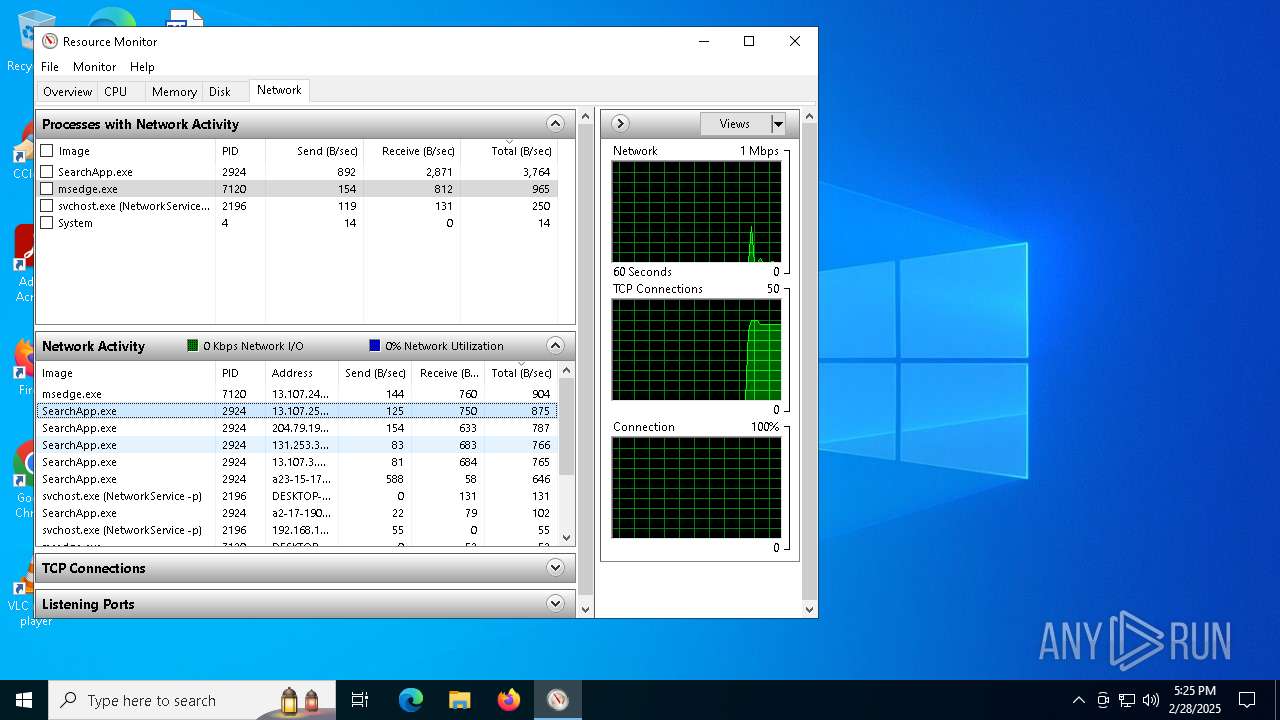The height and width of the screenshot is (720, 1280).
Task: Sort processes by Total (B/sec) column
Action: 509,151
